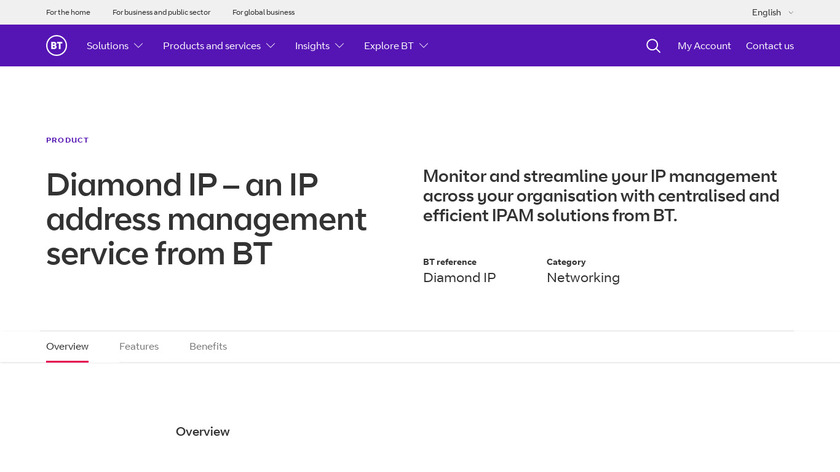This screenshot has width=840, height=472.
Task: Click the PRODUCT label text
Action: (68, 140)
